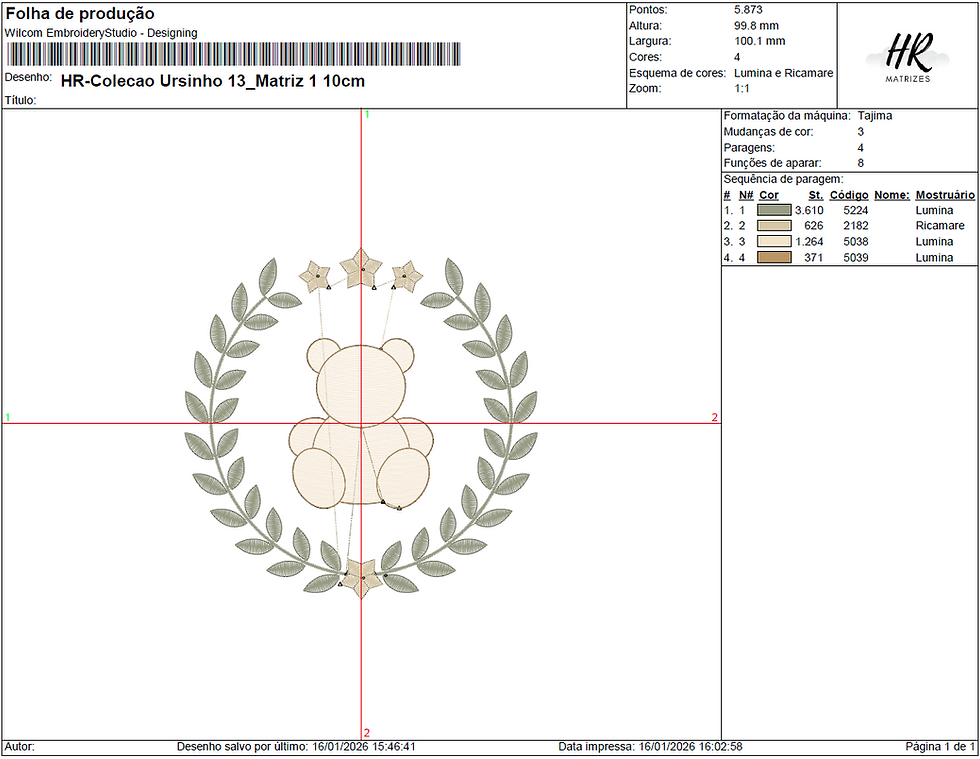Click the "Esquema de cores:" label
980x759 pixels.
pyautogui.click(x=678, y=73)
